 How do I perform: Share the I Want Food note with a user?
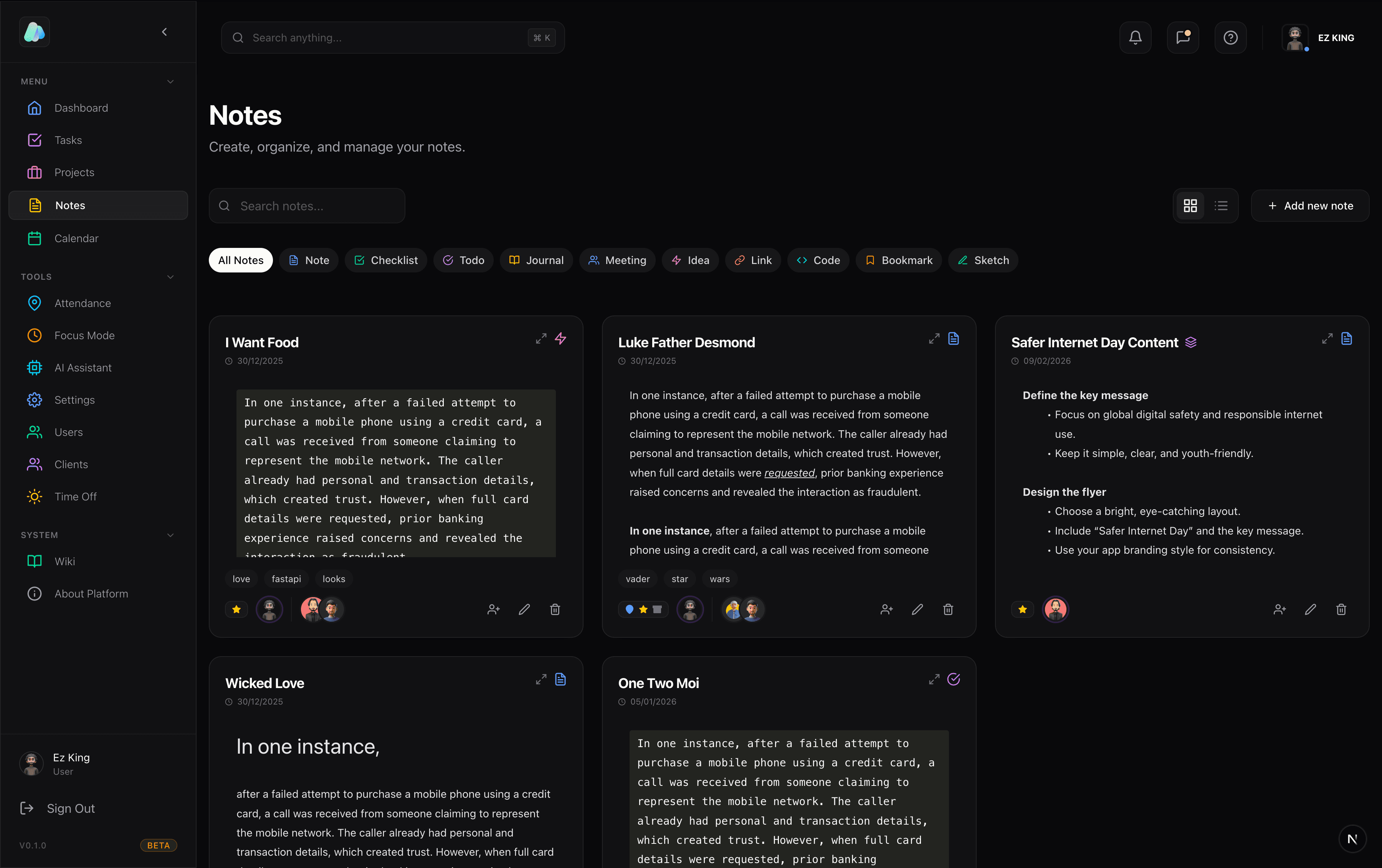coord(494,610)
